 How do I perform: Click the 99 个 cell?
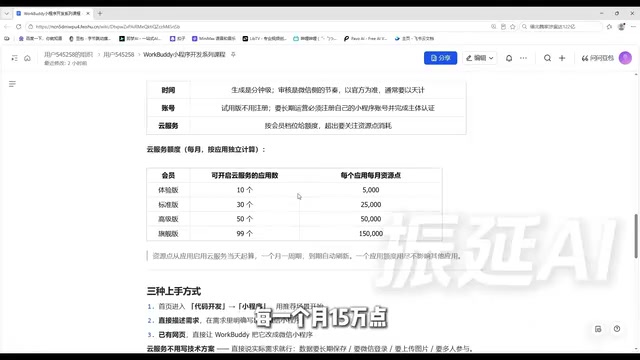pos(244,233)
